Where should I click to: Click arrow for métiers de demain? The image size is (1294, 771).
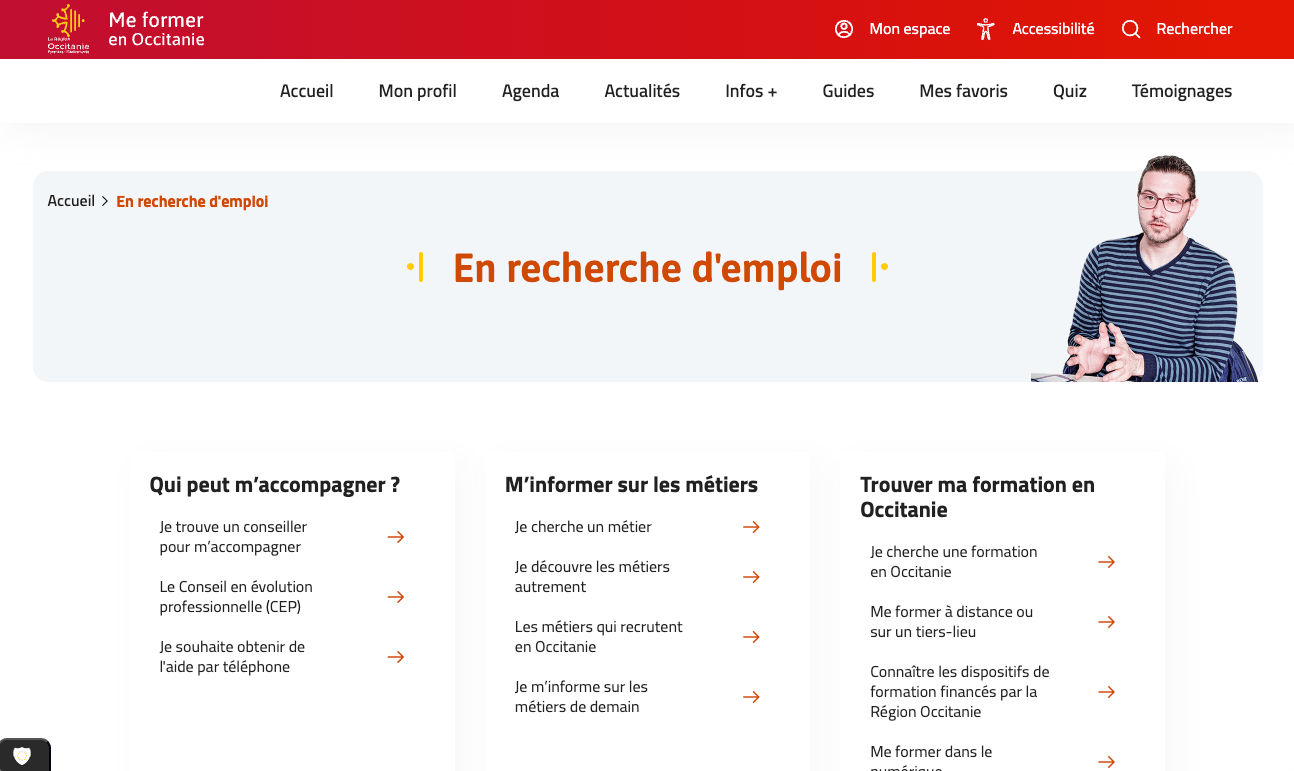751,697
